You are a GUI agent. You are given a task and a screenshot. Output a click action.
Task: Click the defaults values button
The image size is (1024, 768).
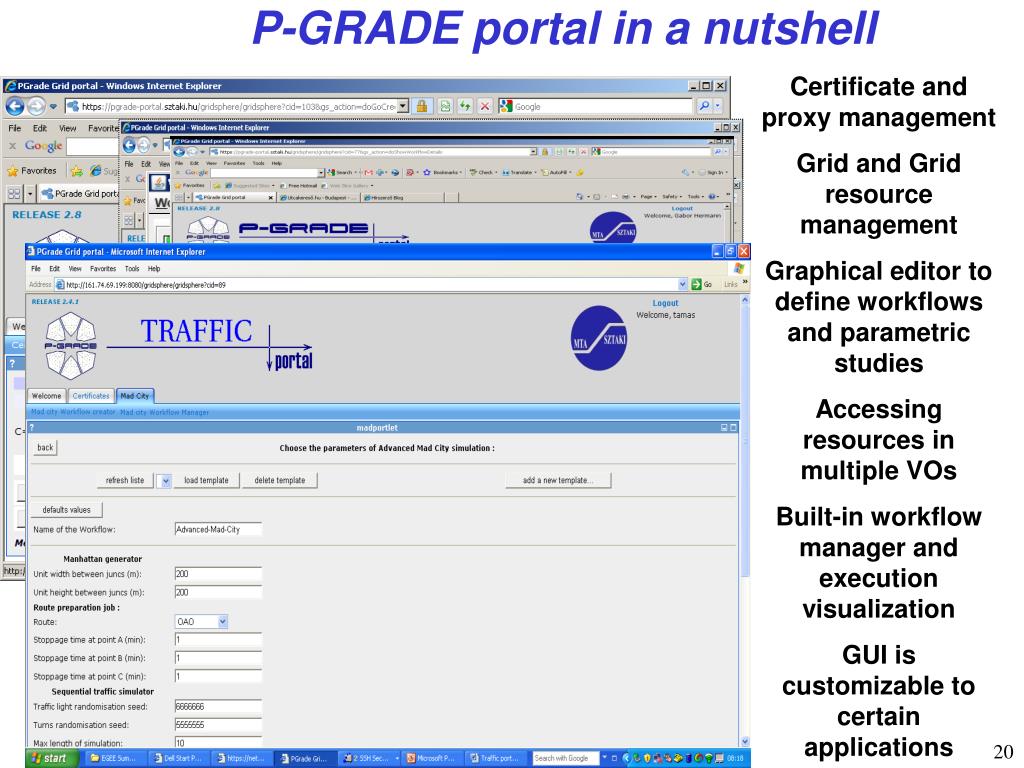(67, 510)
